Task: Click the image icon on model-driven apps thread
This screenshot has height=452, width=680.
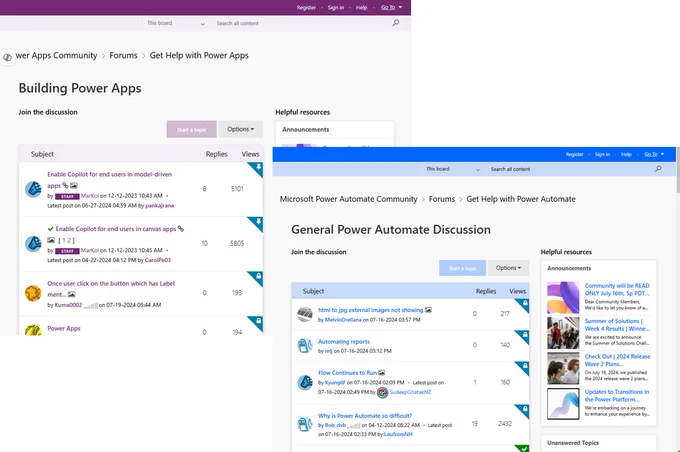Action: [x=74, y=186]
